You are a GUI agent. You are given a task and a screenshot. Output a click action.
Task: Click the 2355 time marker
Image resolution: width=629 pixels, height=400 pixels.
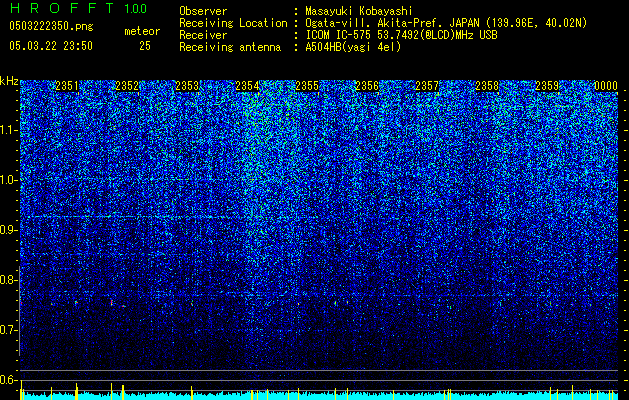(307, 86)
